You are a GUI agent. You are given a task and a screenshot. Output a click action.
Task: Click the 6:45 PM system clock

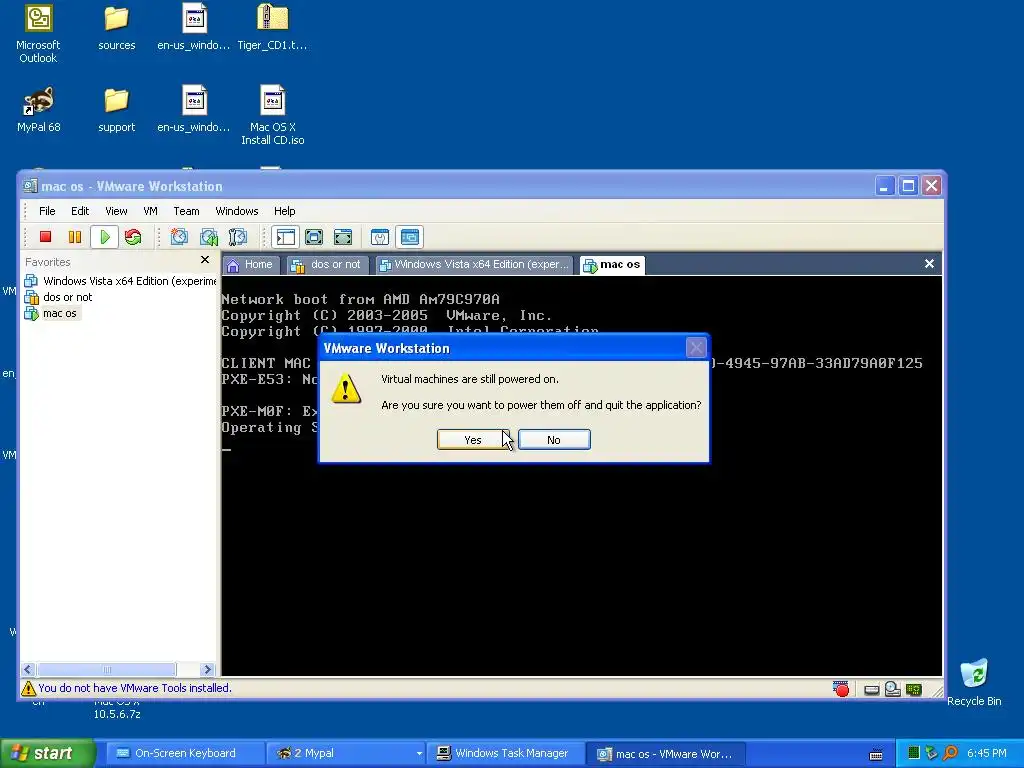click(986, 754)
